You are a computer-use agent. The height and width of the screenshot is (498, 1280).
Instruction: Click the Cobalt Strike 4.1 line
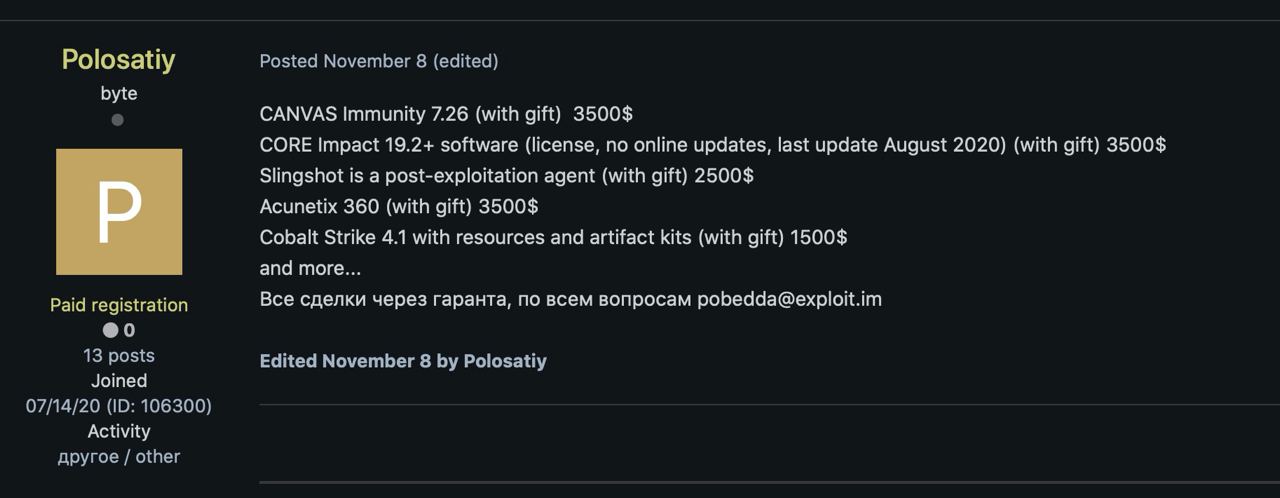click(553, 238)
